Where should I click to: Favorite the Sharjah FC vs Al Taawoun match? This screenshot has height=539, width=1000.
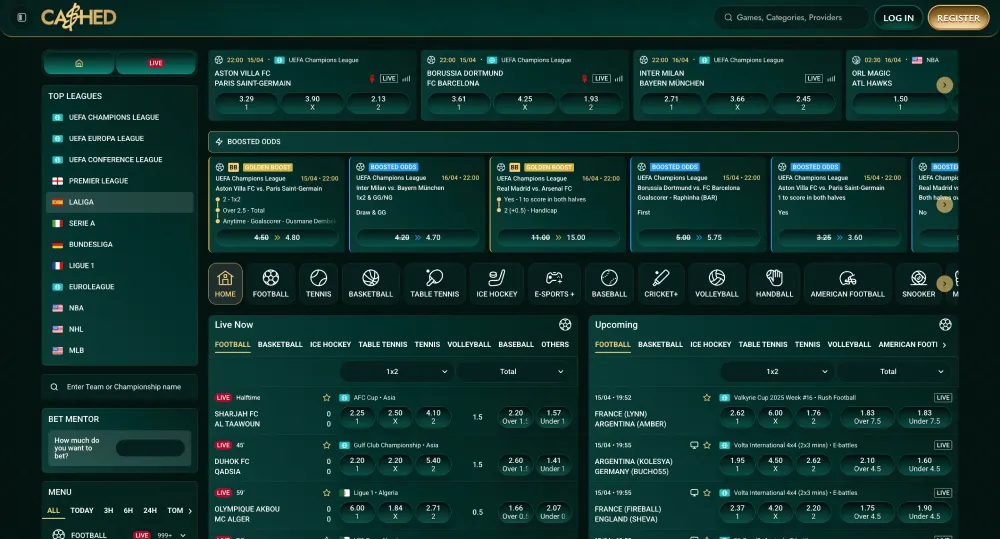326,397
